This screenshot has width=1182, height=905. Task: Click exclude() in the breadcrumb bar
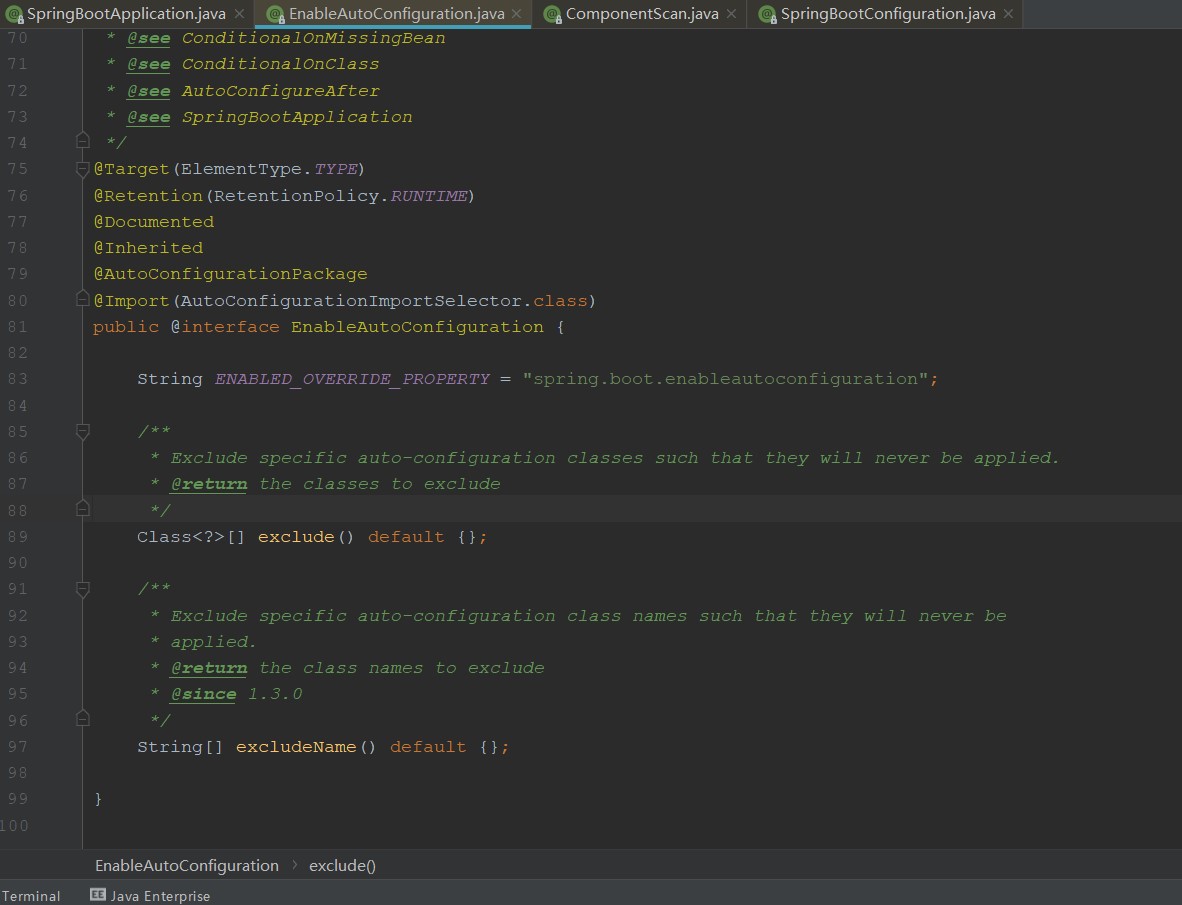tap(342, 865)
